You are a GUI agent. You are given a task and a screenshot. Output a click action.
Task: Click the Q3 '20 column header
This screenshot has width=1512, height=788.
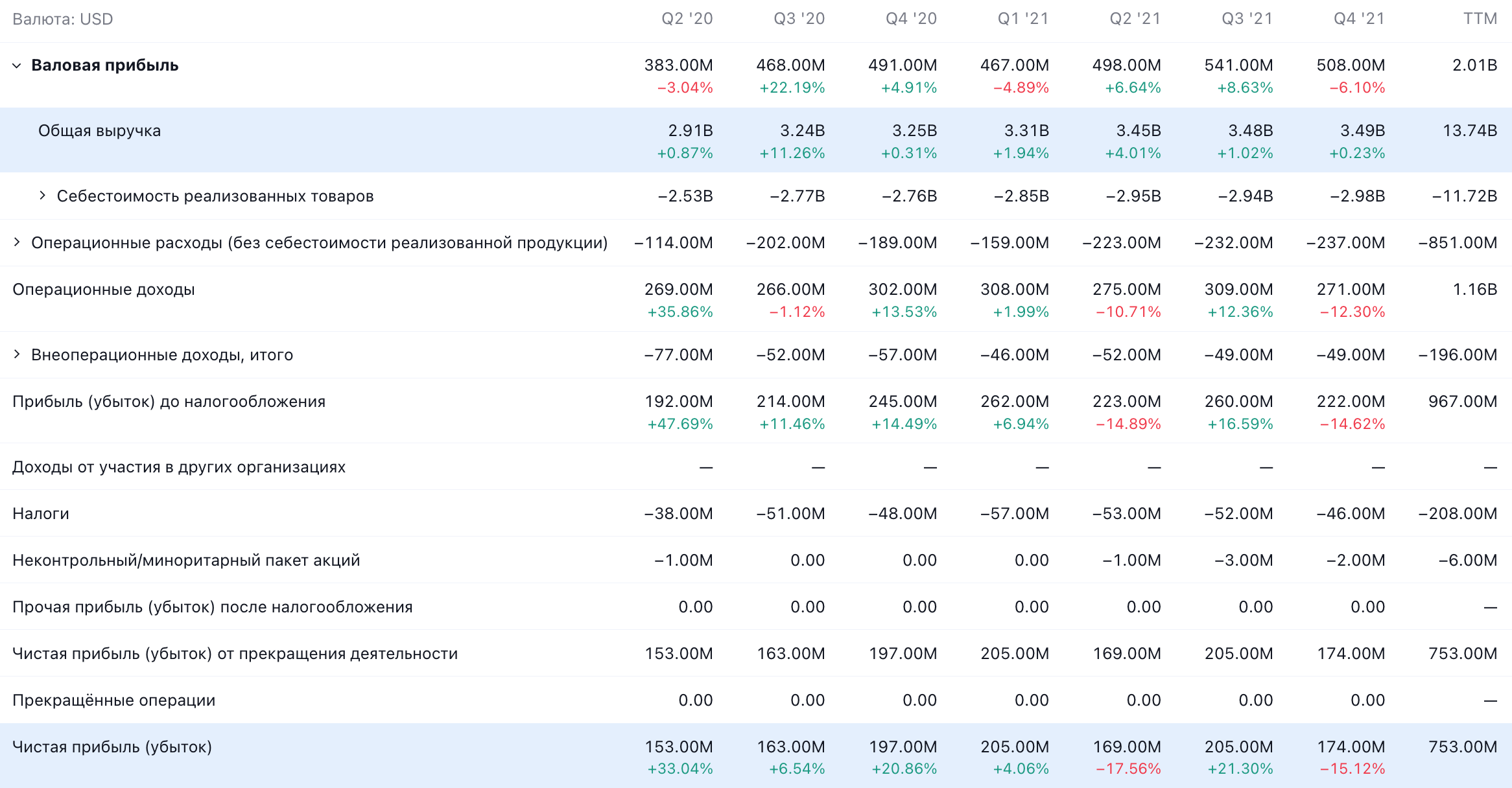[x=799, y=19]
